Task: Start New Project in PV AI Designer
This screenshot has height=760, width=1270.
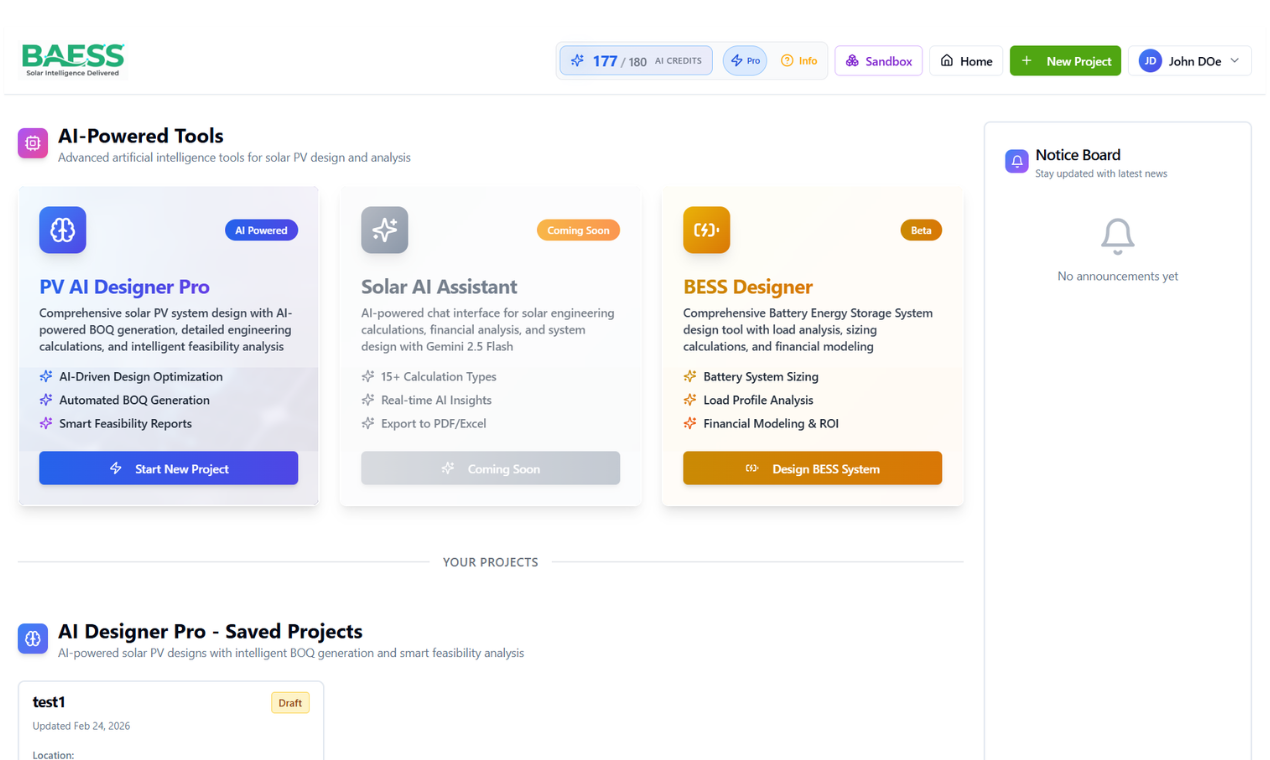Action: 168,468
